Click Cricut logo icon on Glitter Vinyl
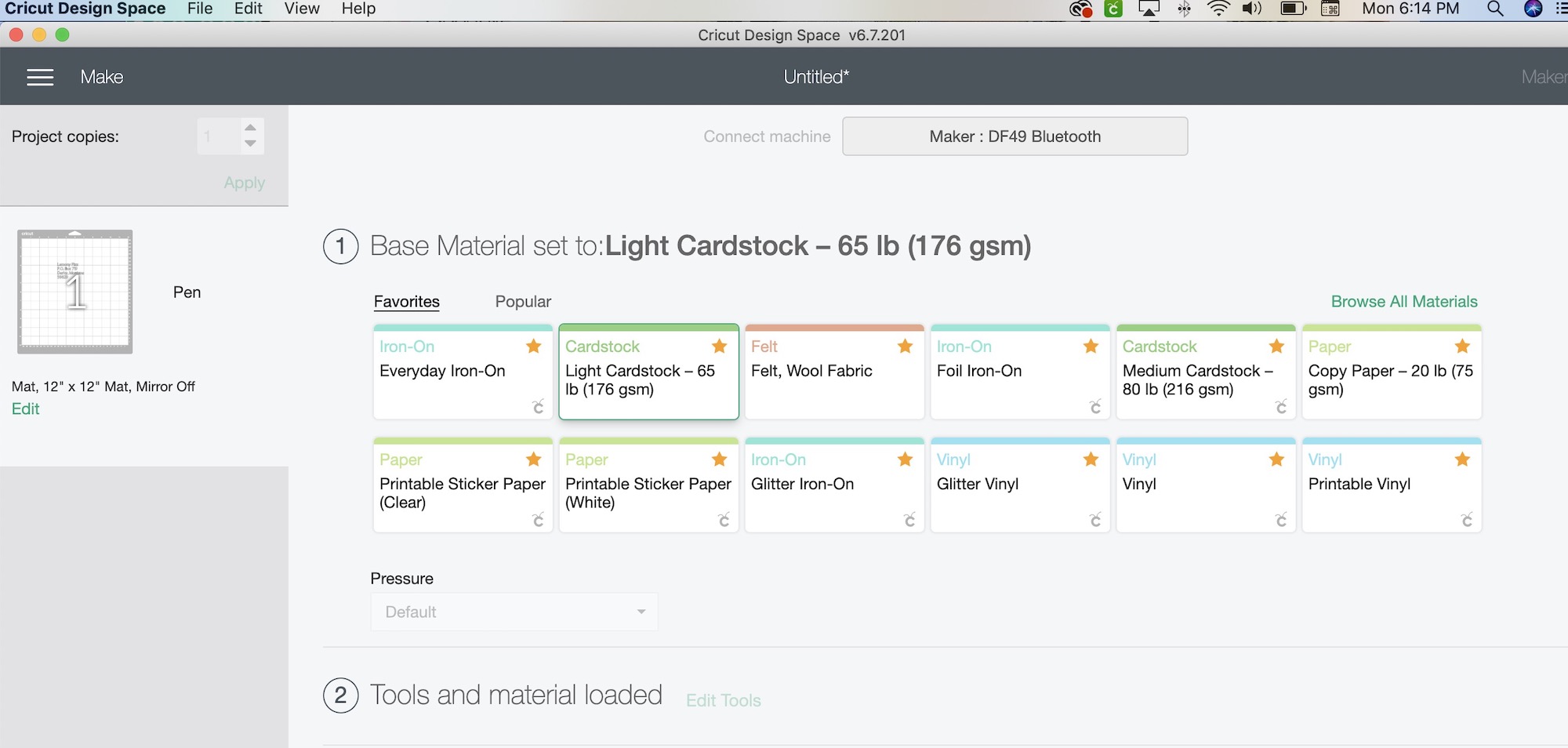1568x748 pixels. 1095,519
